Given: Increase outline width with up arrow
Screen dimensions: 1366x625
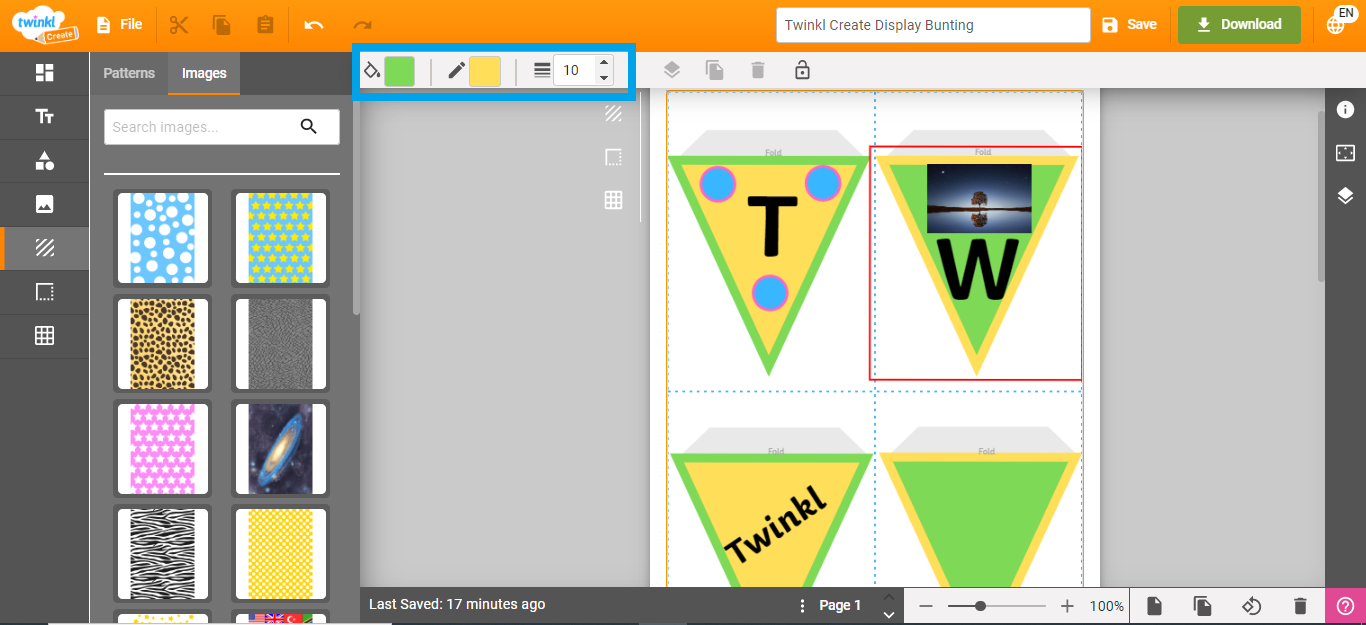Looking at the screenshot, I should [604, 63].
